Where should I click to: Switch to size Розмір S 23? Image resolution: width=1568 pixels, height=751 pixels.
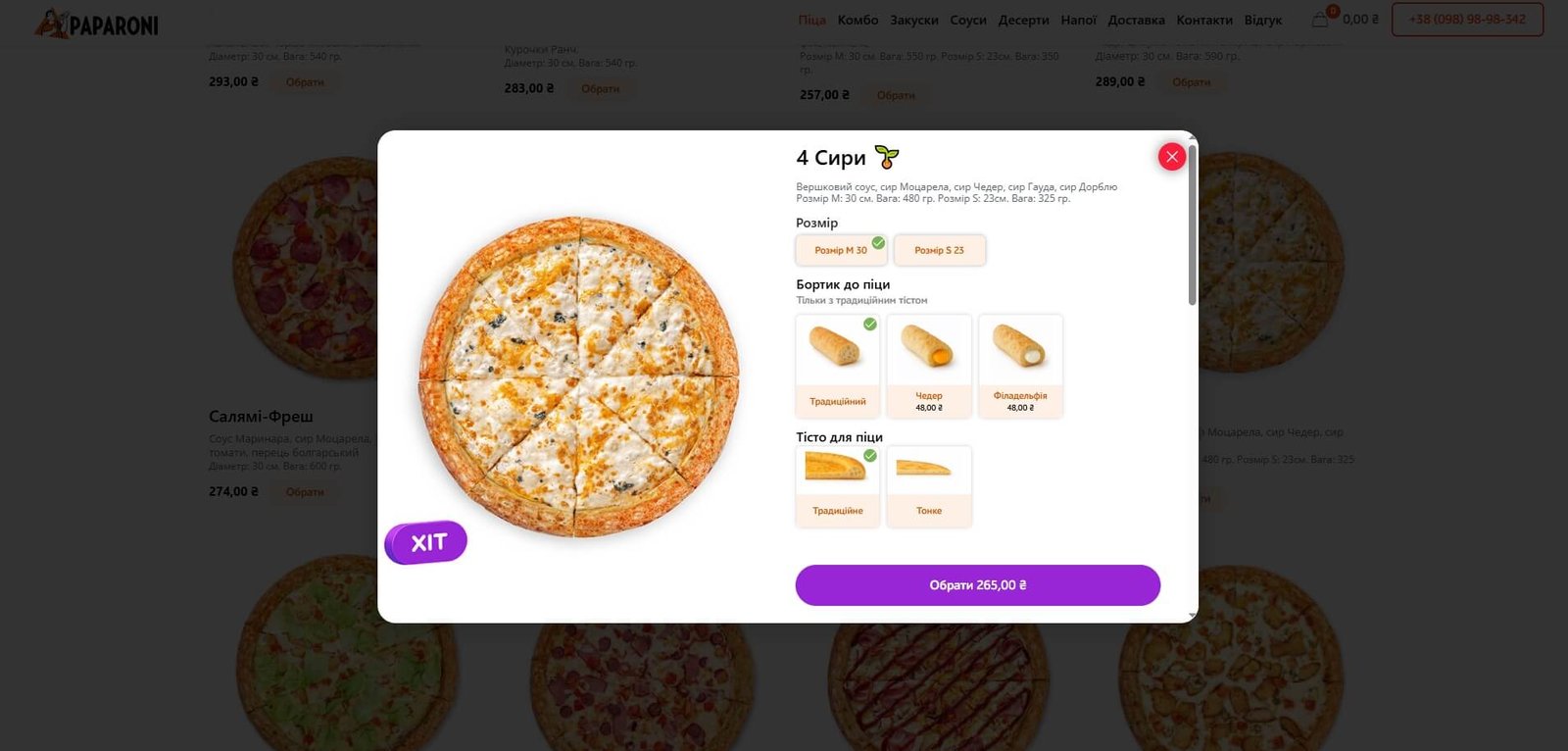click(x=939, y=250)
